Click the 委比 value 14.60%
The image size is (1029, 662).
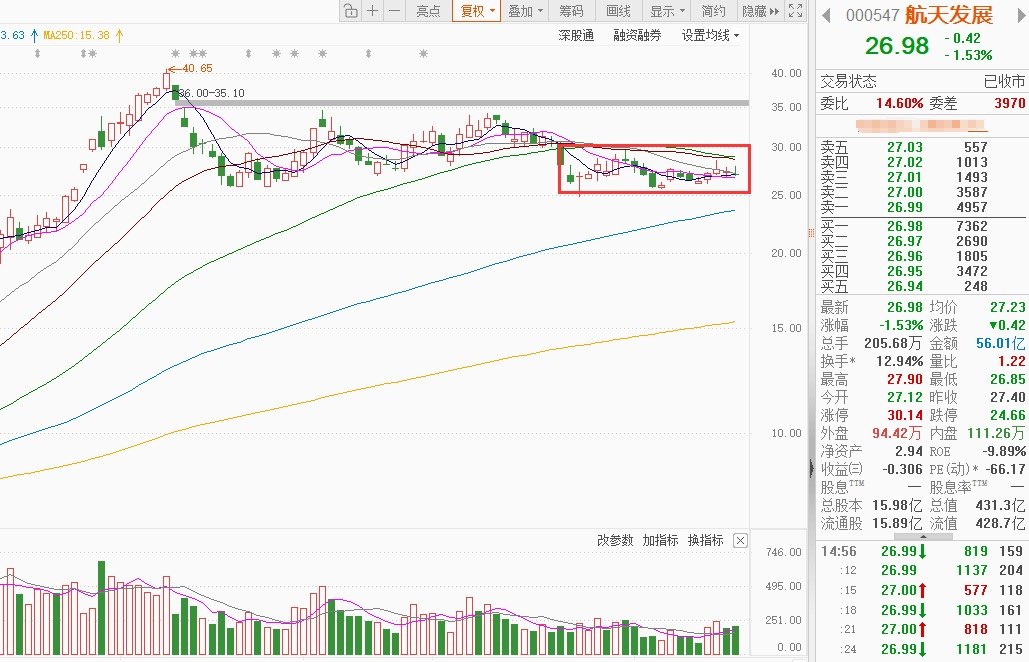[900, 104]
